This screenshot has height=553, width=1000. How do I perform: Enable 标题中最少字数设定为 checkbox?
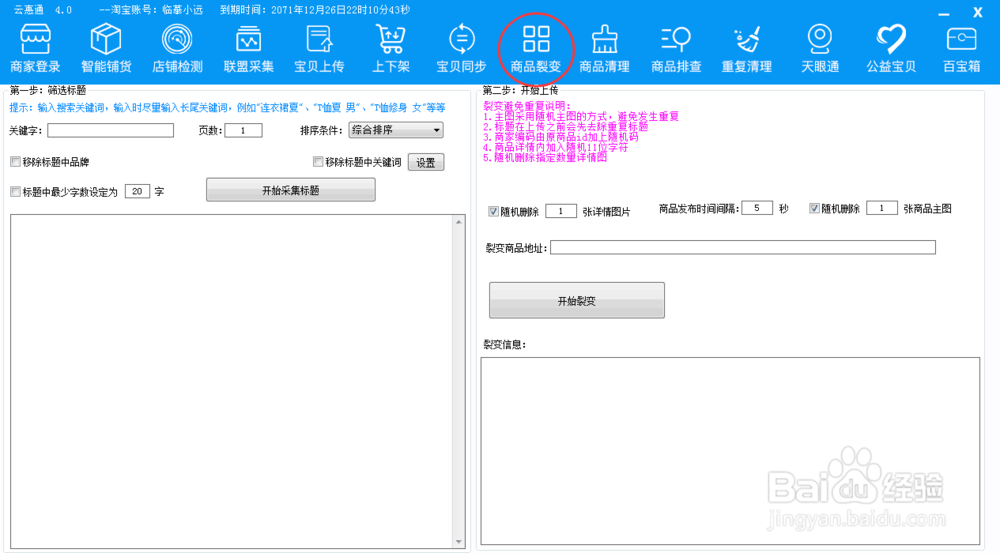[15, 191]
